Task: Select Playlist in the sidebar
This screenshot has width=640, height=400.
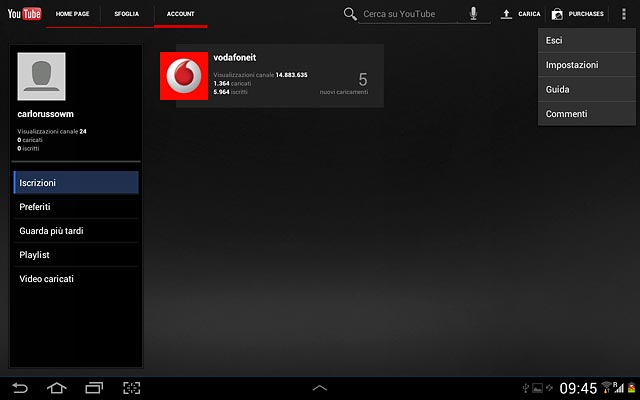Action: click(76, 255)
